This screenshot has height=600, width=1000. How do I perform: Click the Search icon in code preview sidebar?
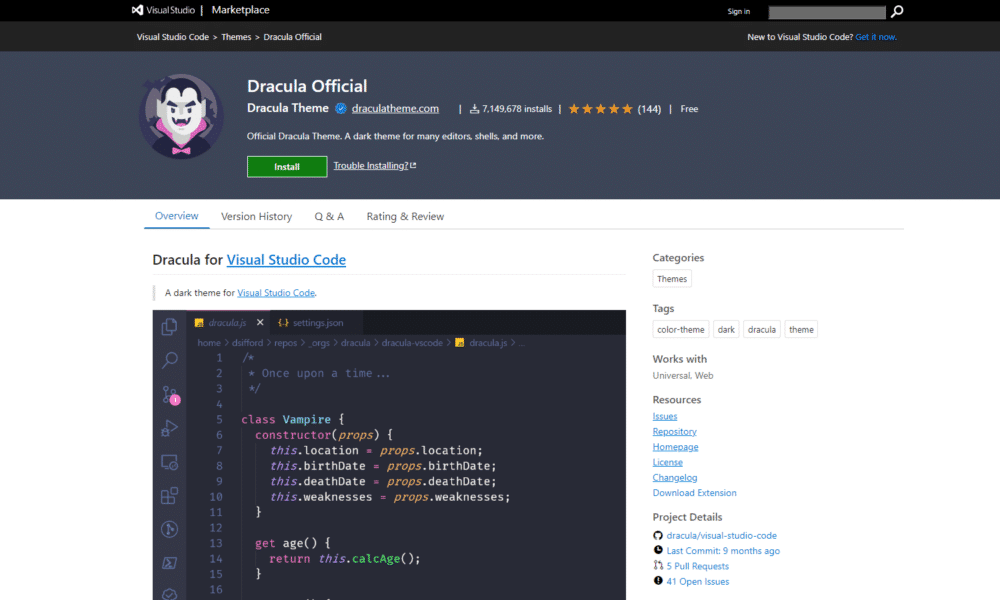(x=169, y=360)
